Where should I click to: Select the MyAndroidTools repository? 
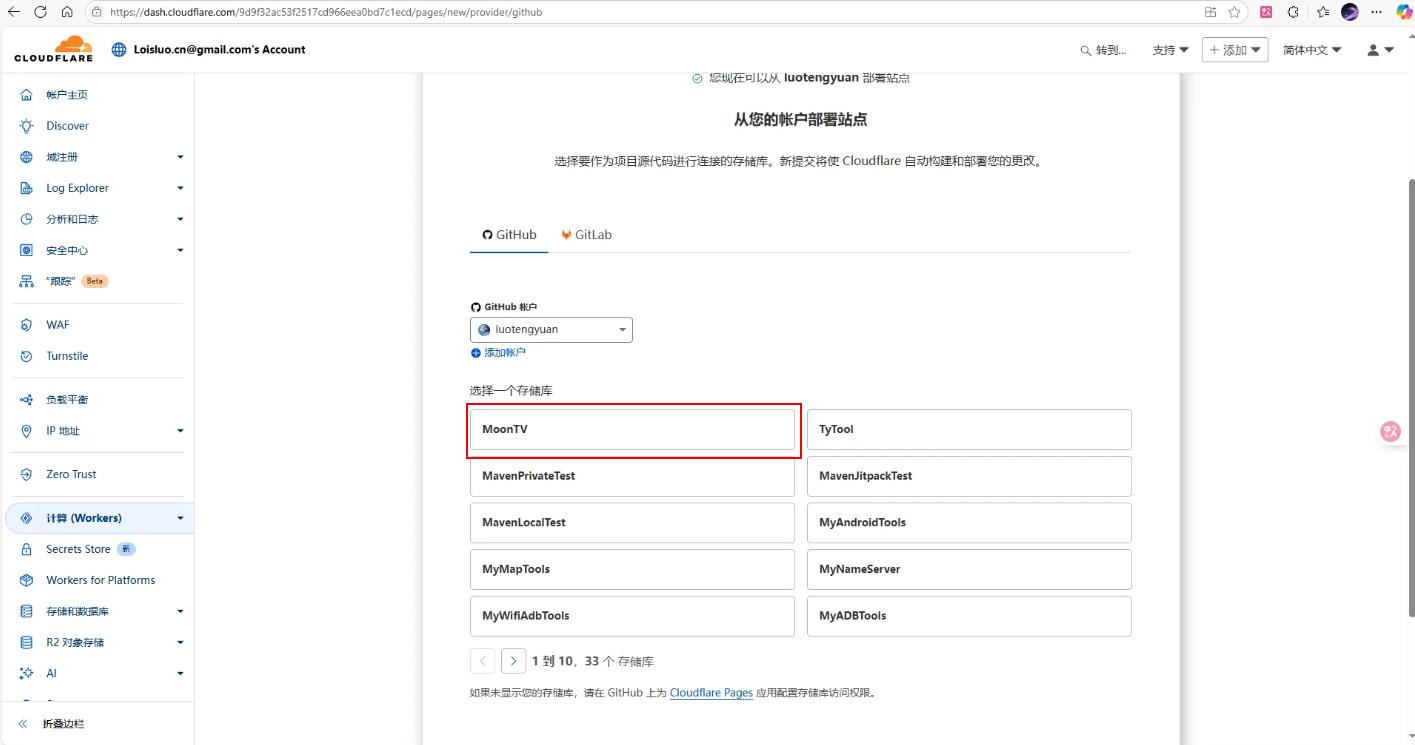pos(969,523)
